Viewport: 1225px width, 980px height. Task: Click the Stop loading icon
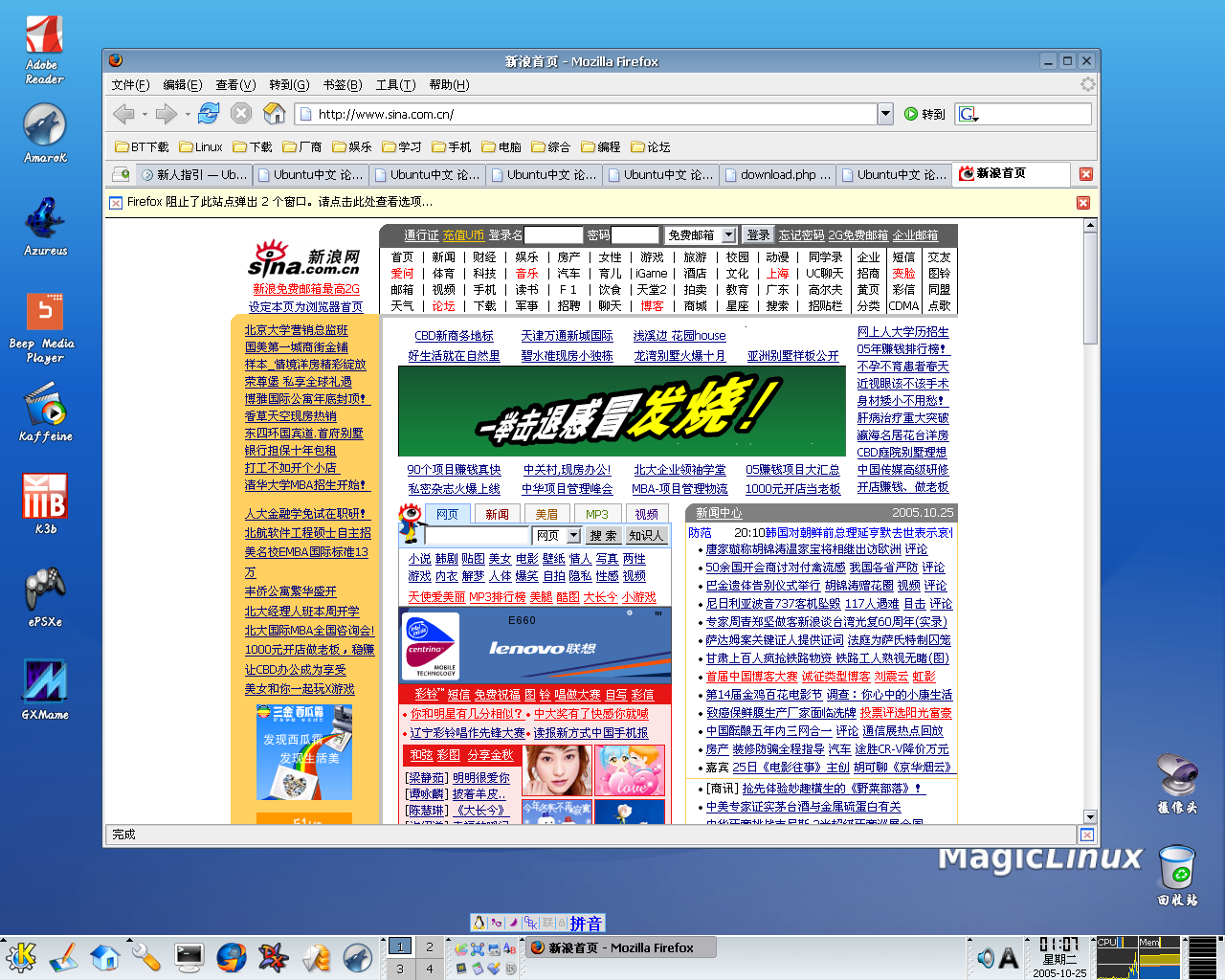tap(241, 114)
